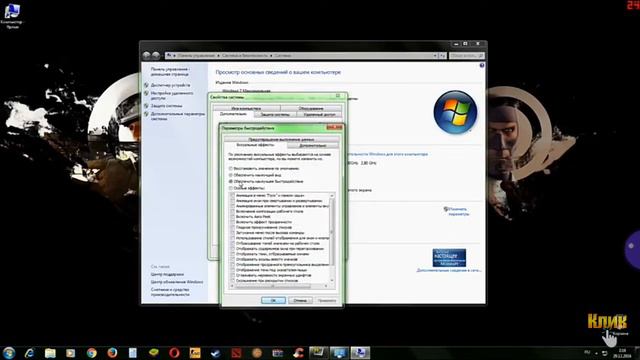Viewport: 640px width, 360px height.
Task: Select Обеспечить наилучший вид radio button
Action: click(231, 175)
